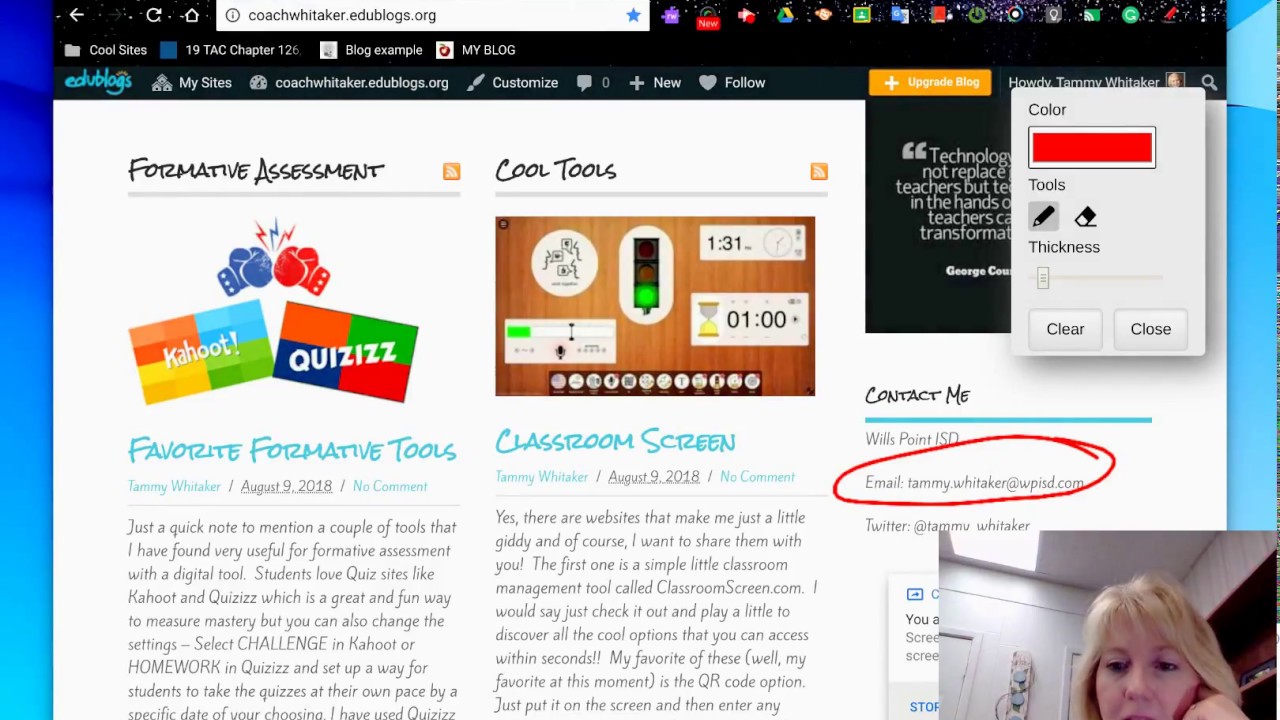The width and height of the screenshot is (1280, 720).
Task: Open the green power button extension
Action: (976, 15)
